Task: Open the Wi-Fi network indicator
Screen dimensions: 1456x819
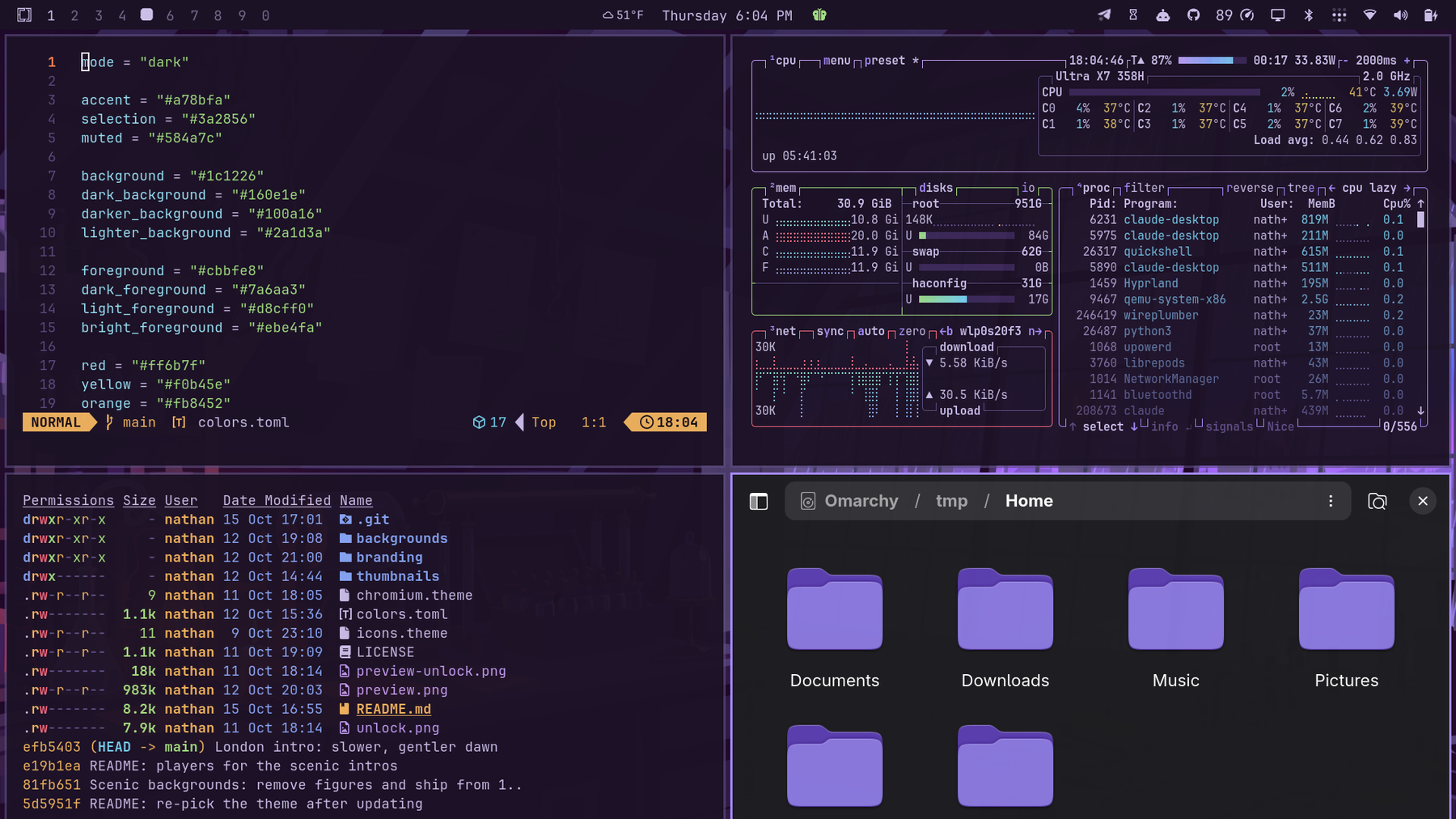Action: click(x=1369, y=15)
